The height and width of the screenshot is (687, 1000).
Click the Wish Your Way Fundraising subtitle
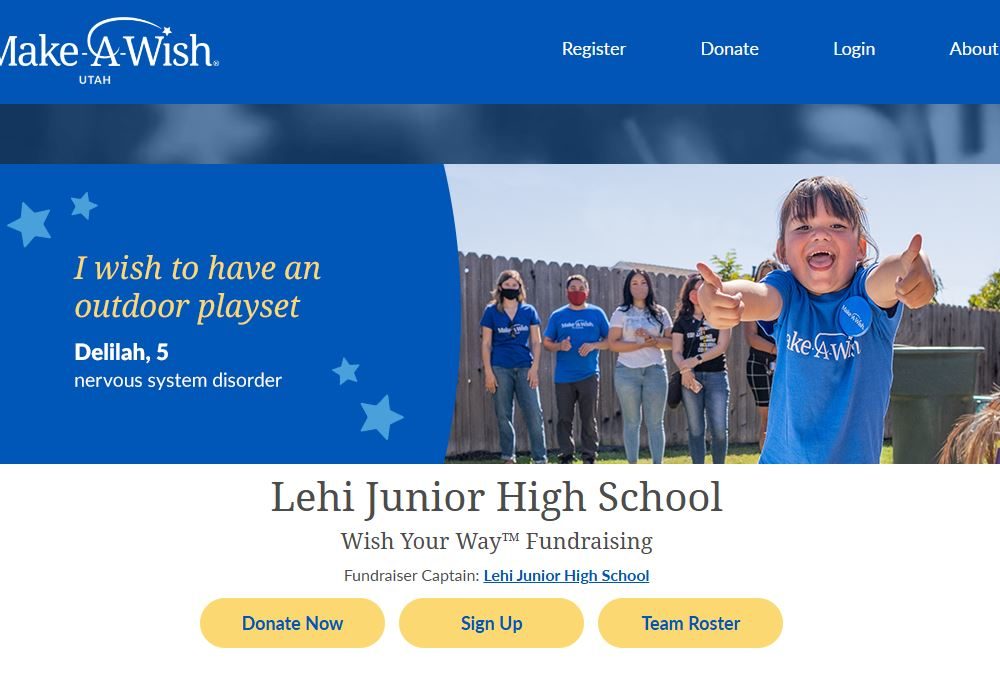click(x=497, y=541)
